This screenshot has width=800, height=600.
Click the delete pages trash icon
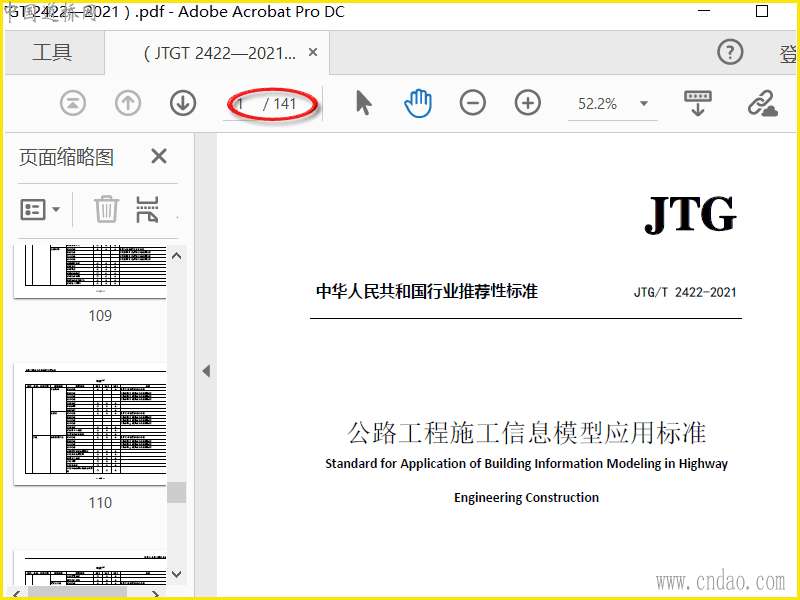point(106,209)
